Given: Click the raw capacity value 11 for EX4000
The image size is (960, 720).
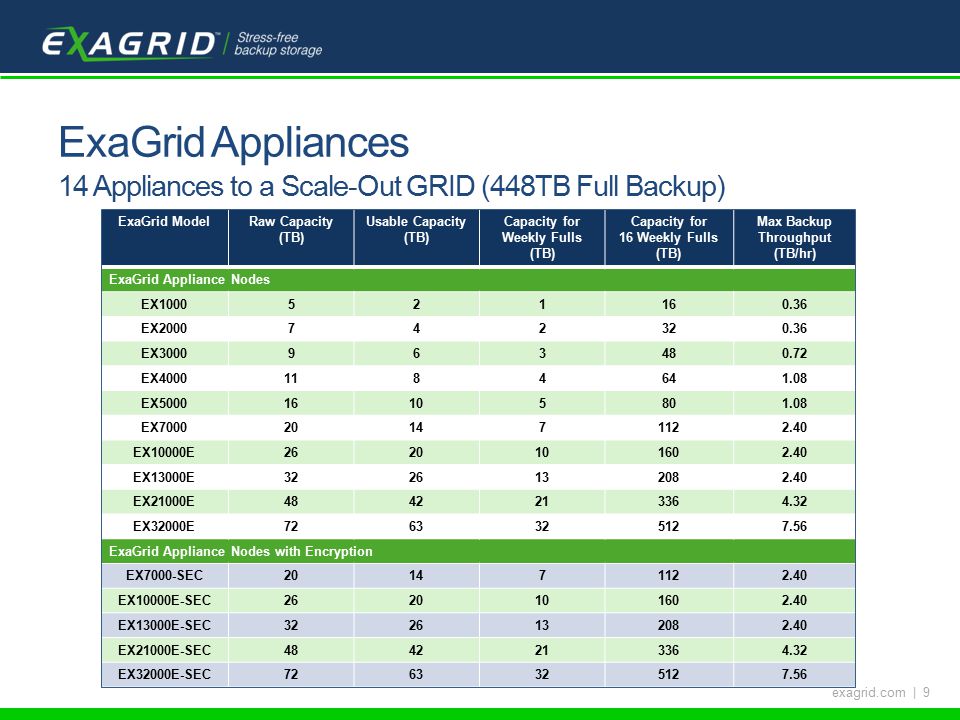Looking at the screenshot, I should point(291,378).
